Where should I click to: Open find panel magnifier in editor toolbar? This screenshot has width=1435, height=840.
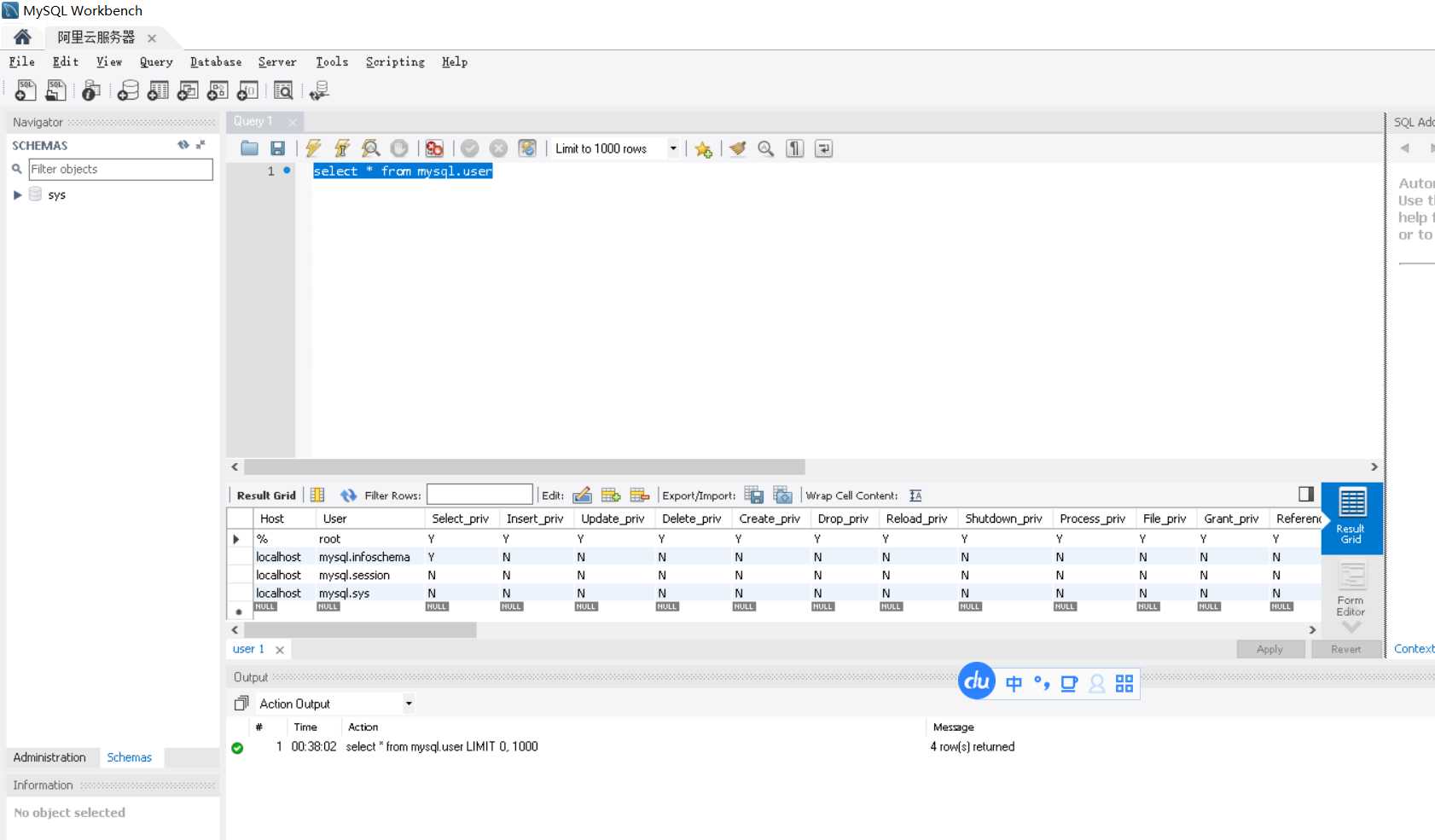pyautogui.click(x=766, y=148)
